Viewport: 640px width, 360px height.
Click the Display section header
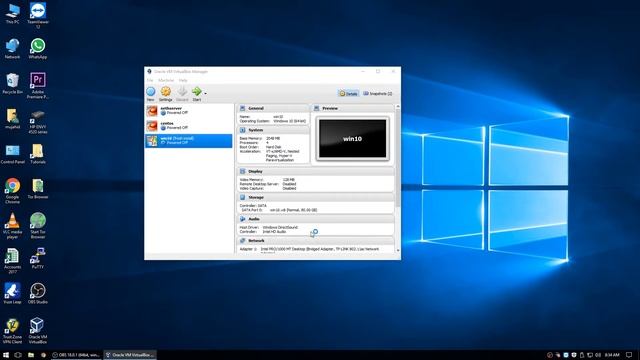pyautogui.click(x=316, y=171)
